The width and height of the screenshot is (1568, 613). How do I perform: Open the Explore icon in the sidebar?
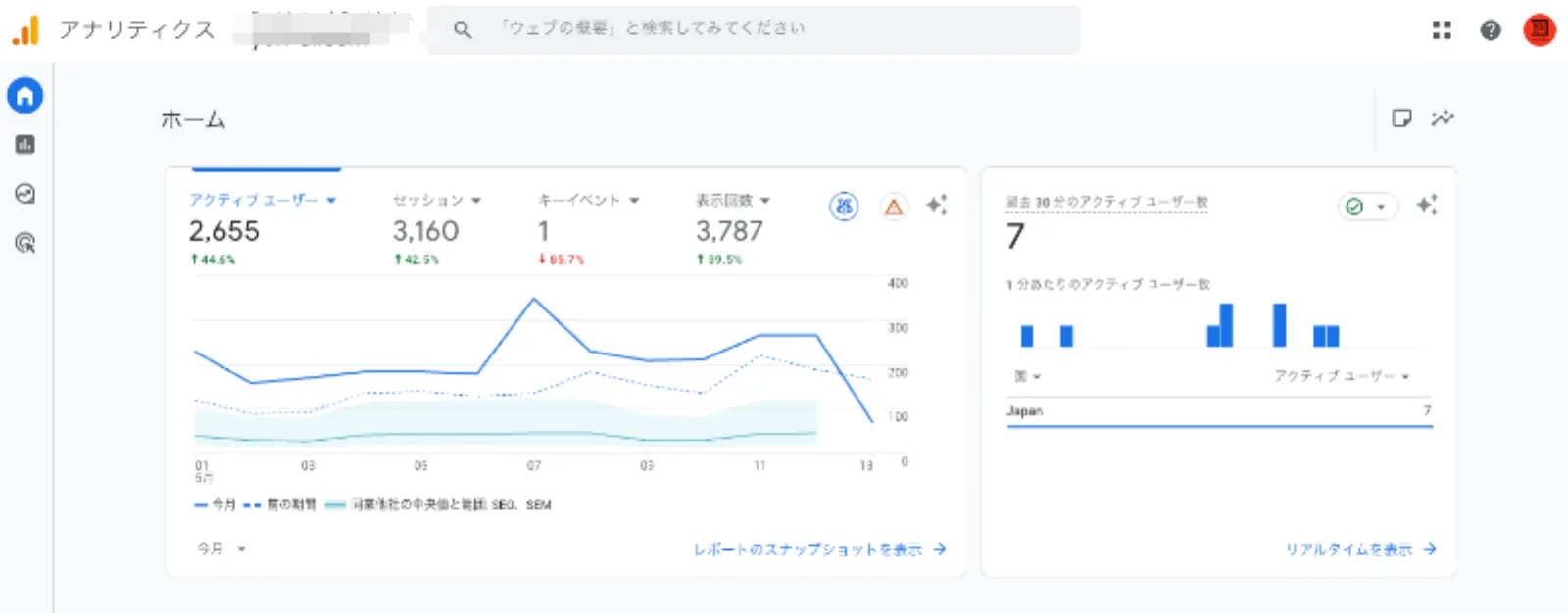click(x=25, y=193)
